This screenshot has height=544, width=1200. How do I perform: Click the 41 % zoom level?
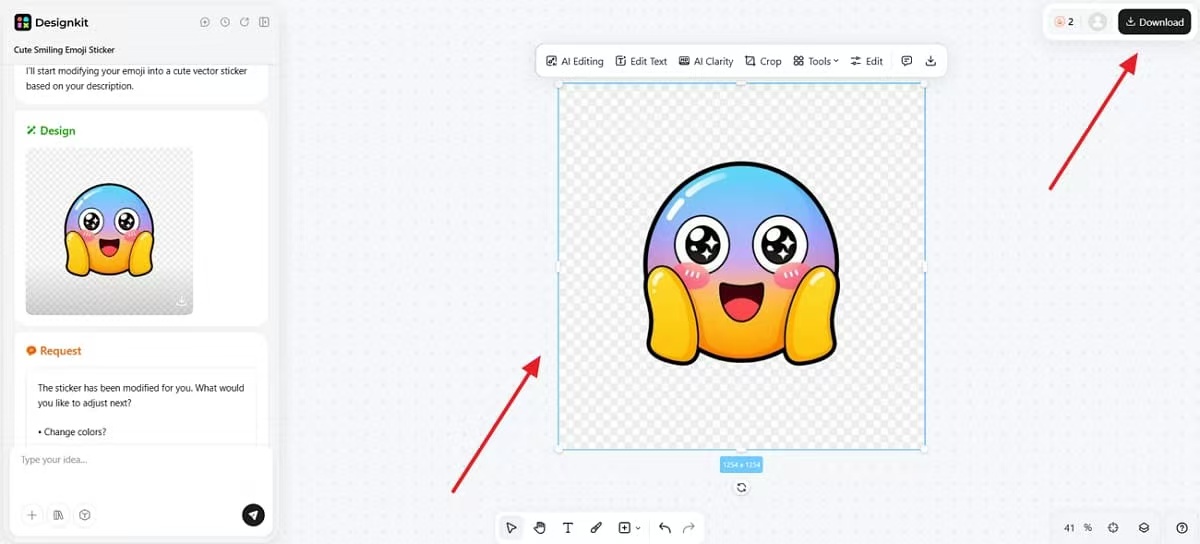click(1078, 528)
